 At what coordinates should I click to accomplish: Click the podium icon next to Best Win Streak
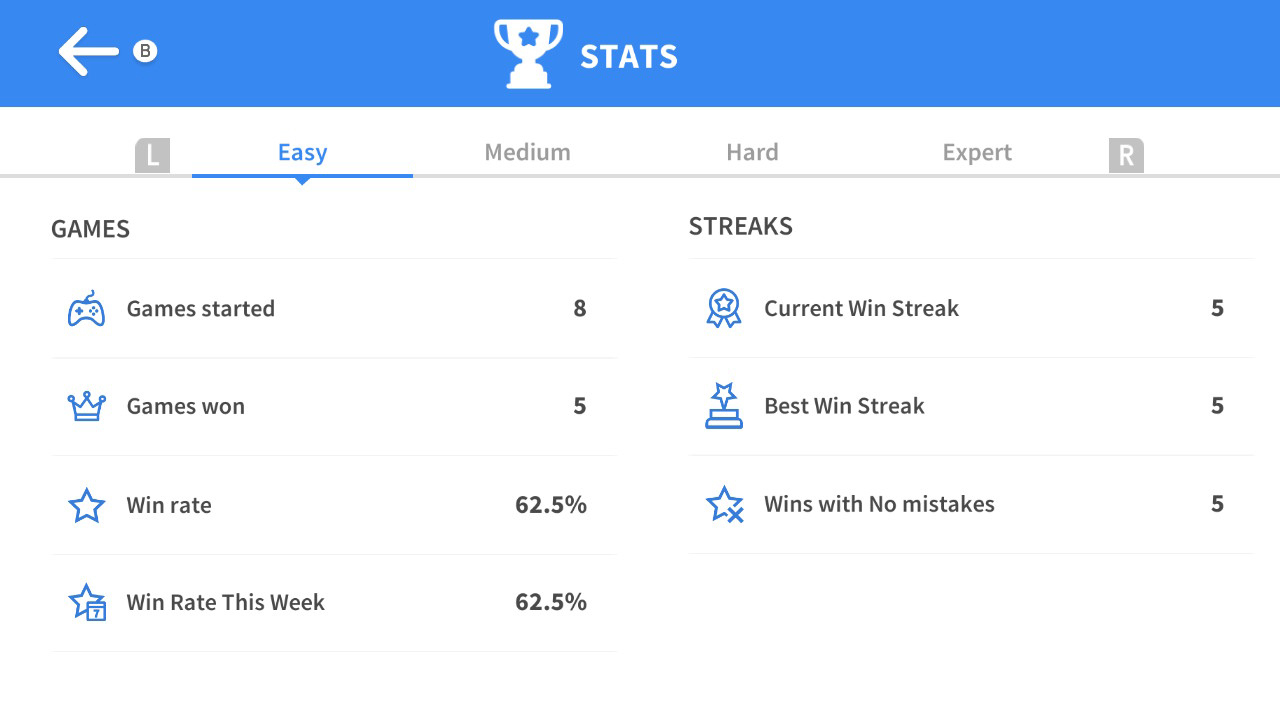point(724,406)
